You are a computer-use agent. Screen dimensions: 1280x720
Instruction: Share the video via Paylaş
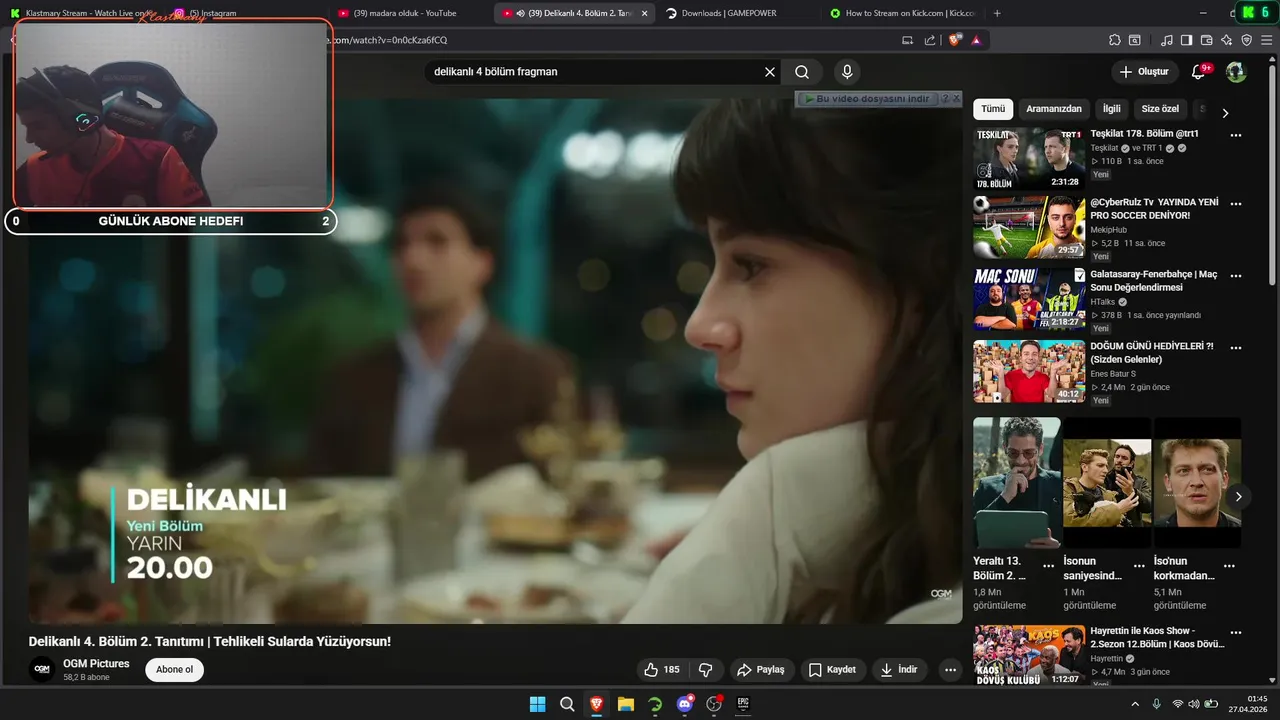tap(760, 670)
